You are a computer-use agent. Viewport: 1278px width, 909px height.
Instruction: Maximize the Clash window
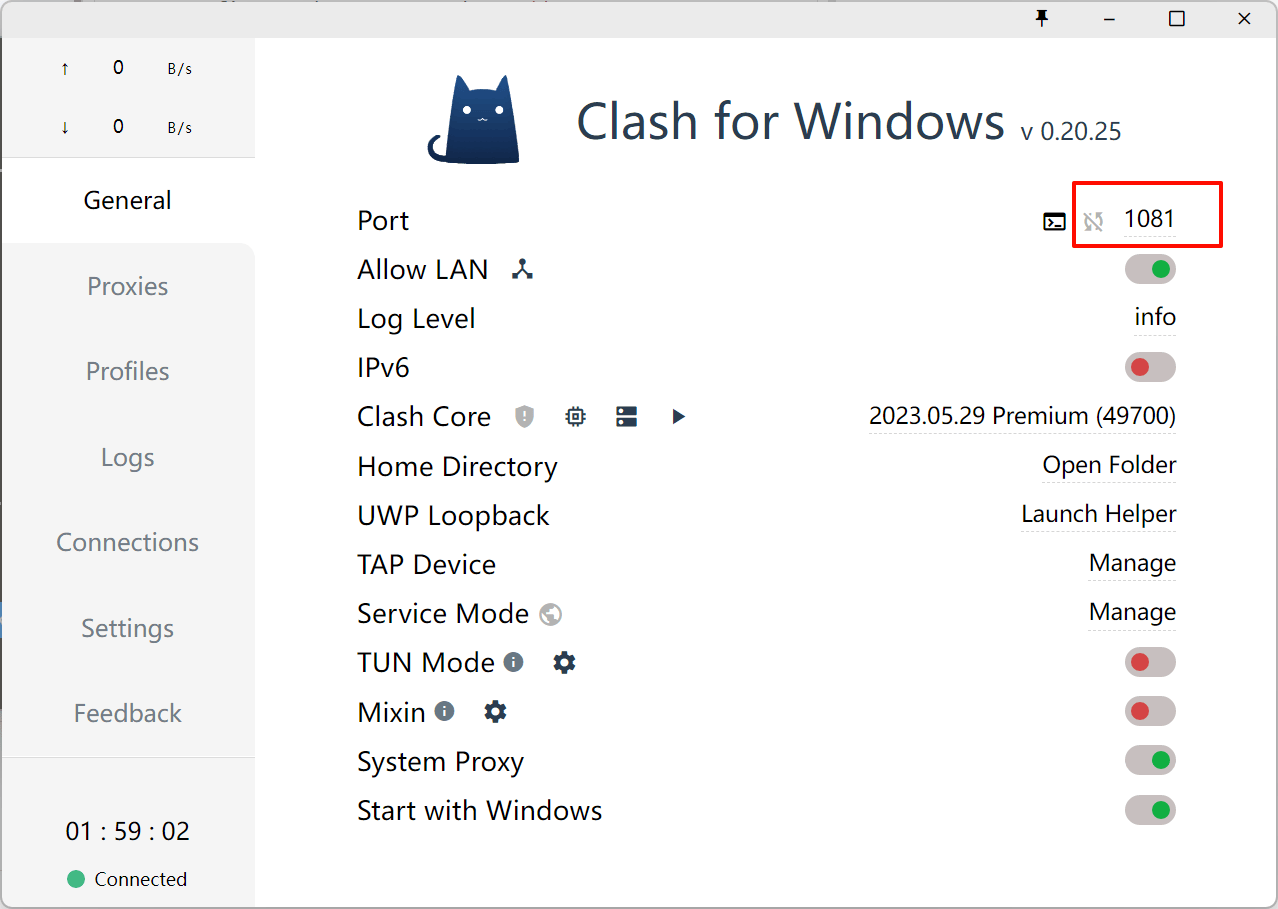click(1177, 19)
